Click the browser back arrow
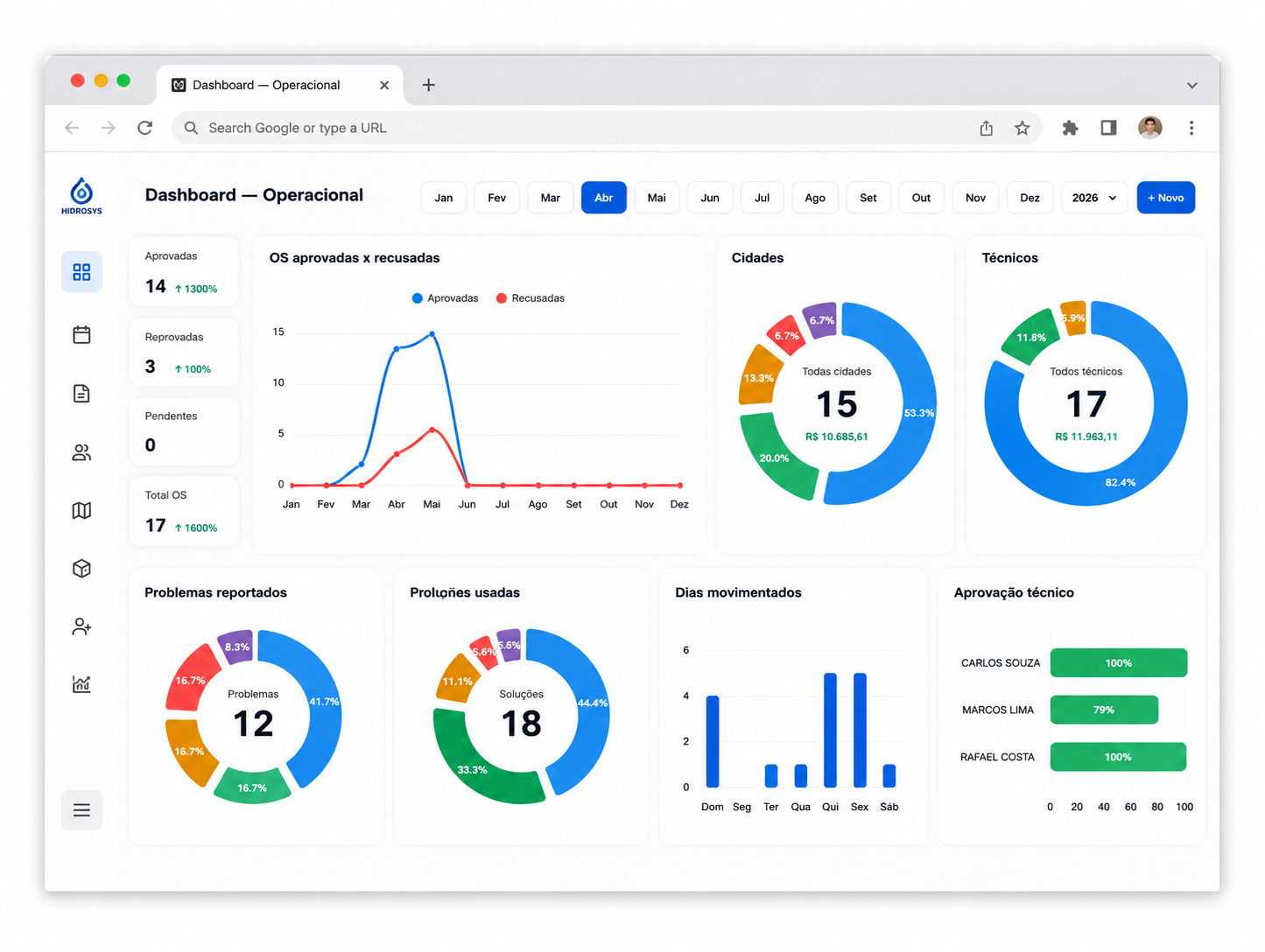Image resolution: width=1265 pixels, height=952 pixels. (x=72, y=128)
